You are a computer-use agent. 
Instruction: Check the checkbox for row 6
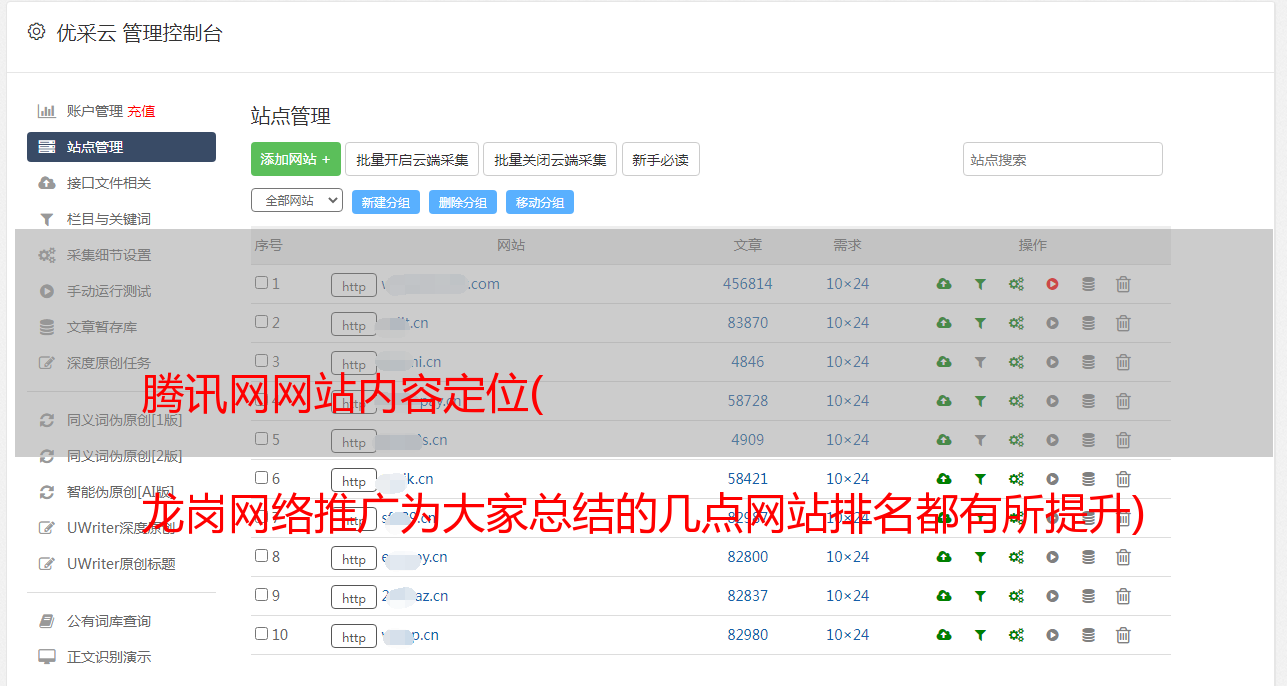click(261, 478)
